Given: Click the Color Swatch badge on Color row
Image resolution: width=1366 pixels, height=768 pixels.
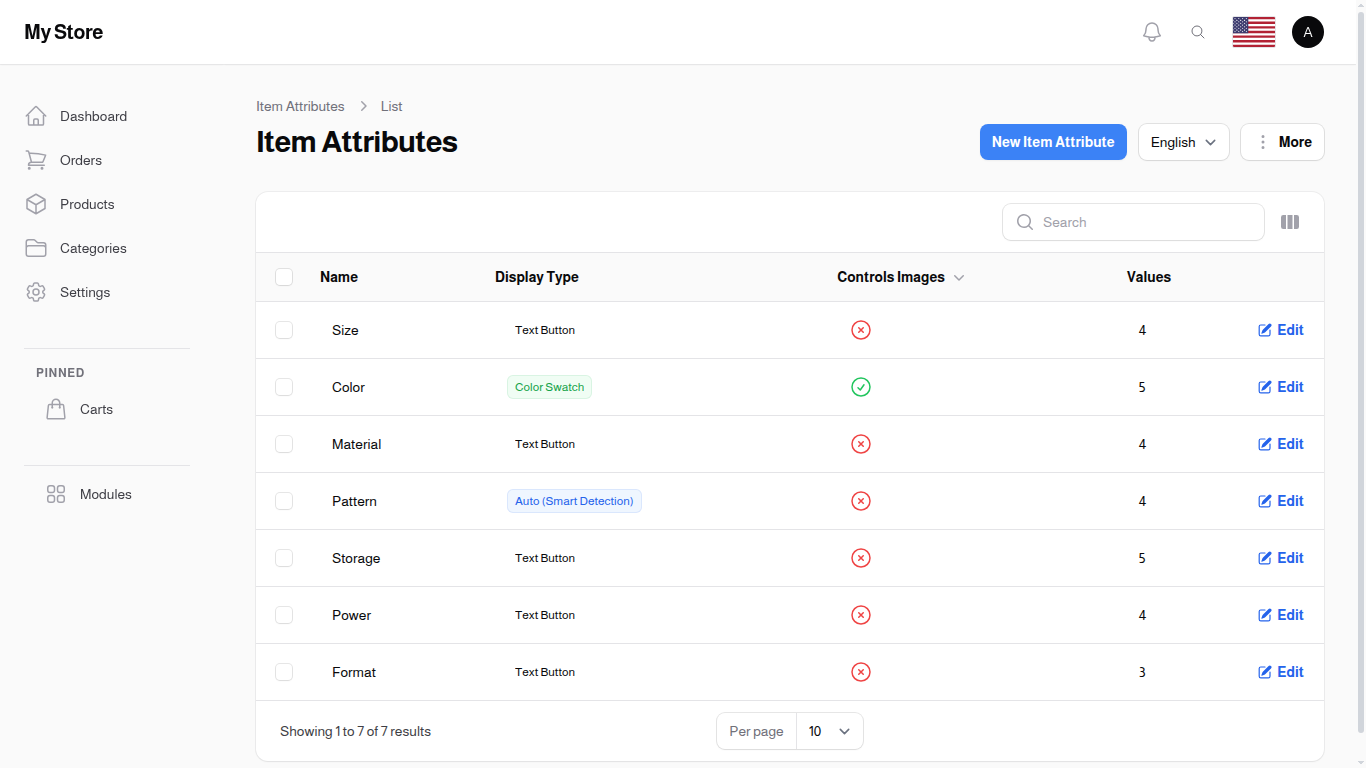Looking at the screenshot, I should (549, 387).
